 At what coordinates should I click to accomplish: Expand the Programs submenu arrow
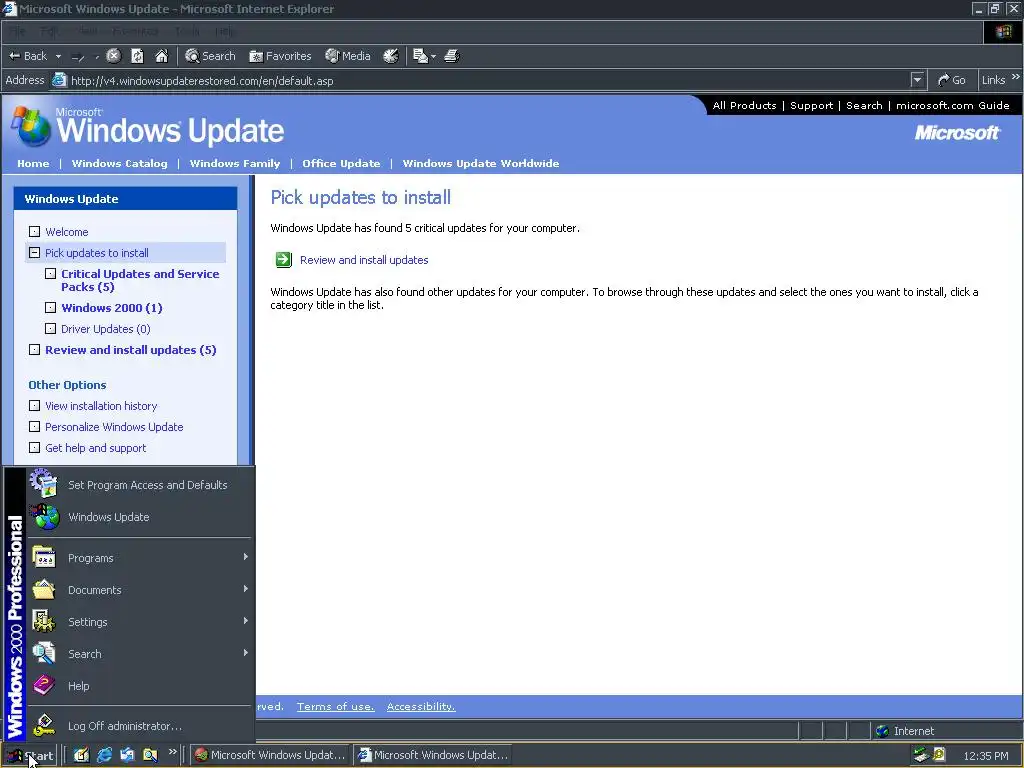click(x=246, y=557)
